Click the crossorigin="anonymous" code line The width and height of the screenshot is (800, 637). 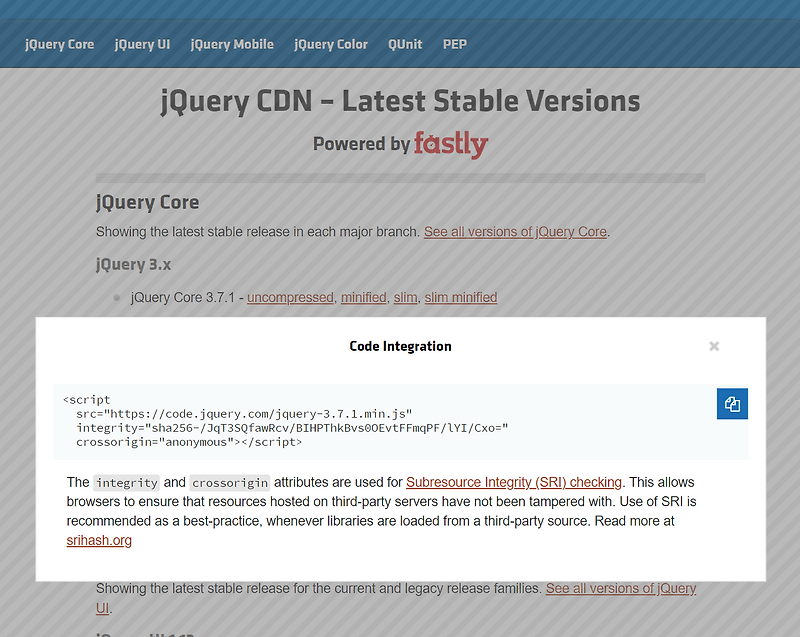click(189, 442)
